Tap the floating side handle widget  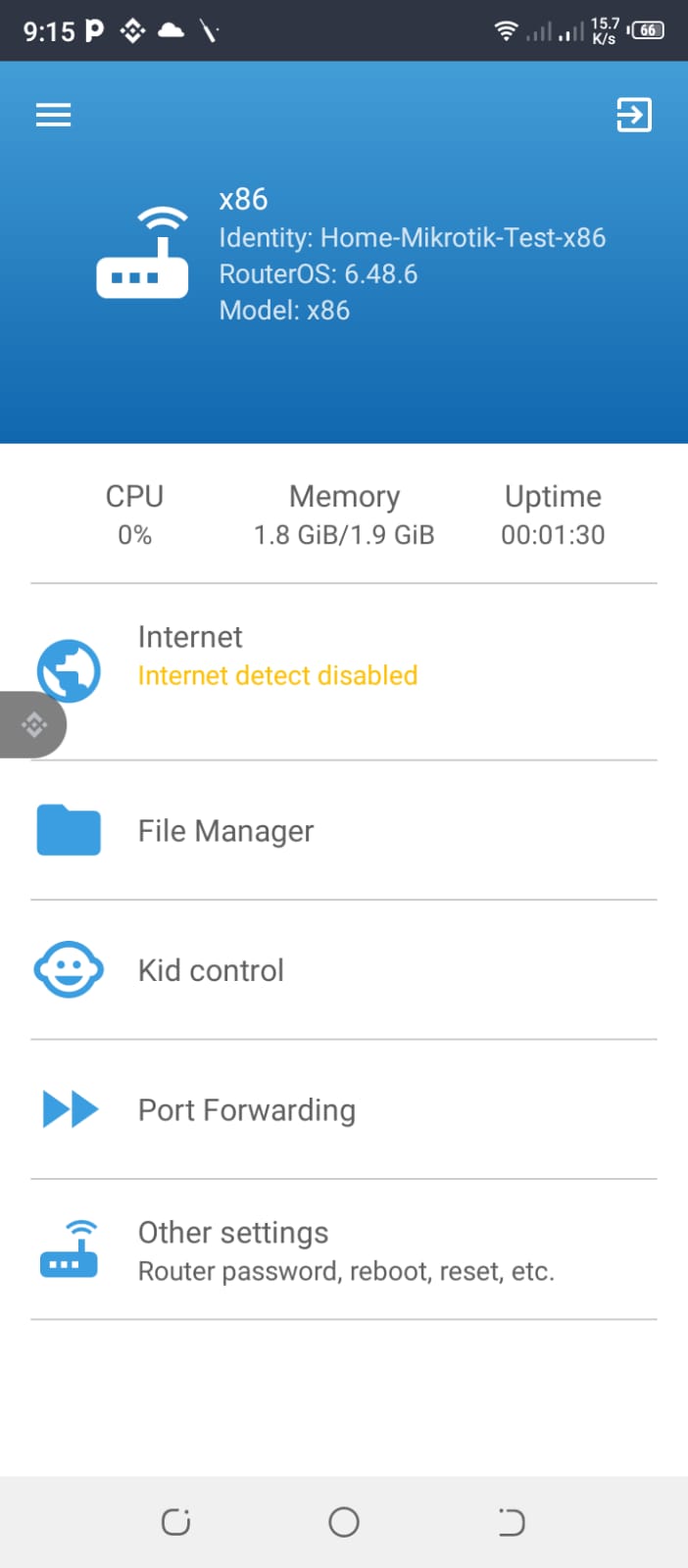(x=33, y=725)
